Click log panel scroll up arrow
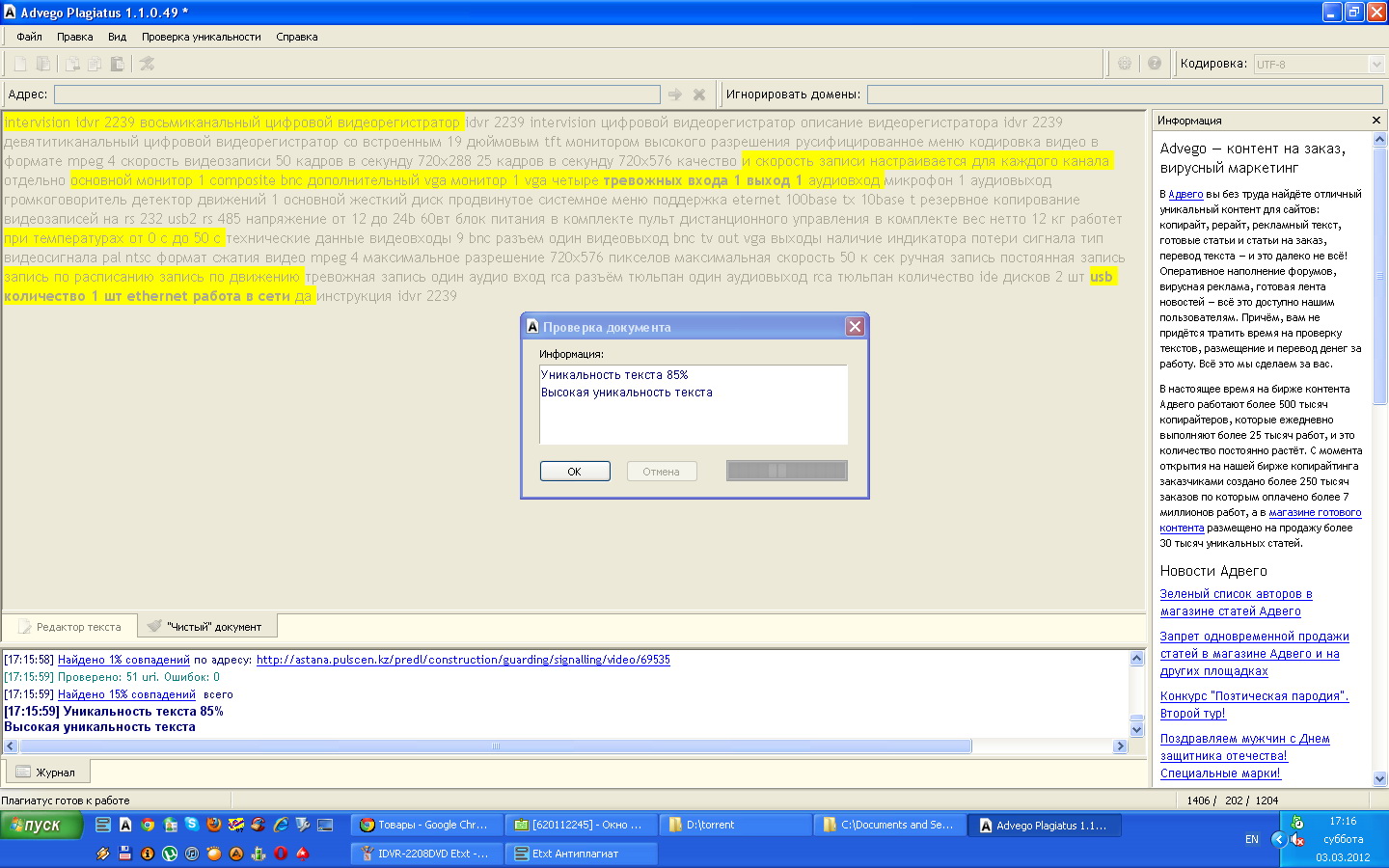Image resolution: width=1389 pixels, height=868 pixels. [1136, 659]
